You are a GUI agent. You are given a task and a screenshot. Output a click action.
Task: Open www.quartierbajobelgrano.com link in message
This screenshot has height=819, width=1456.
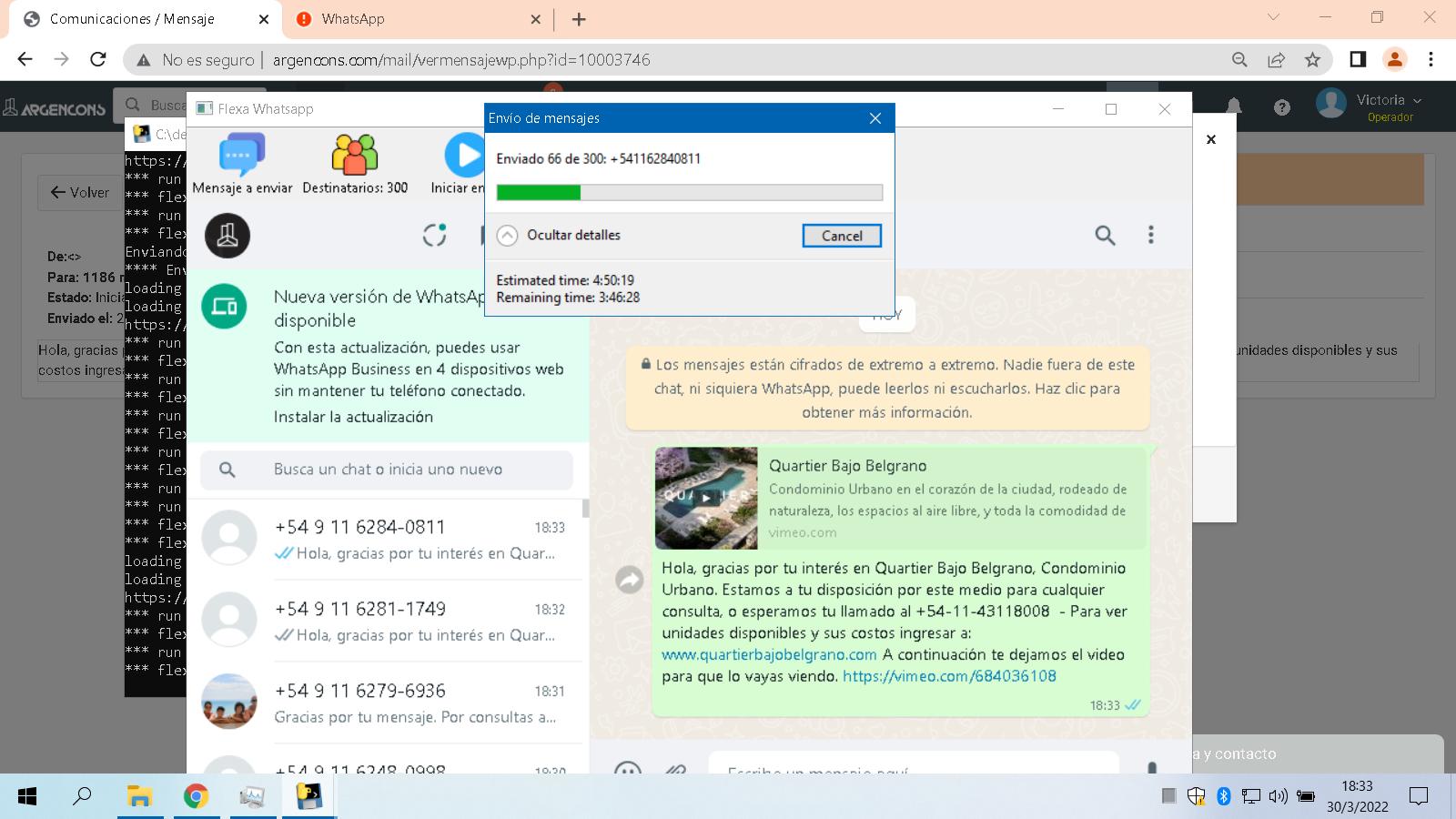769,654
